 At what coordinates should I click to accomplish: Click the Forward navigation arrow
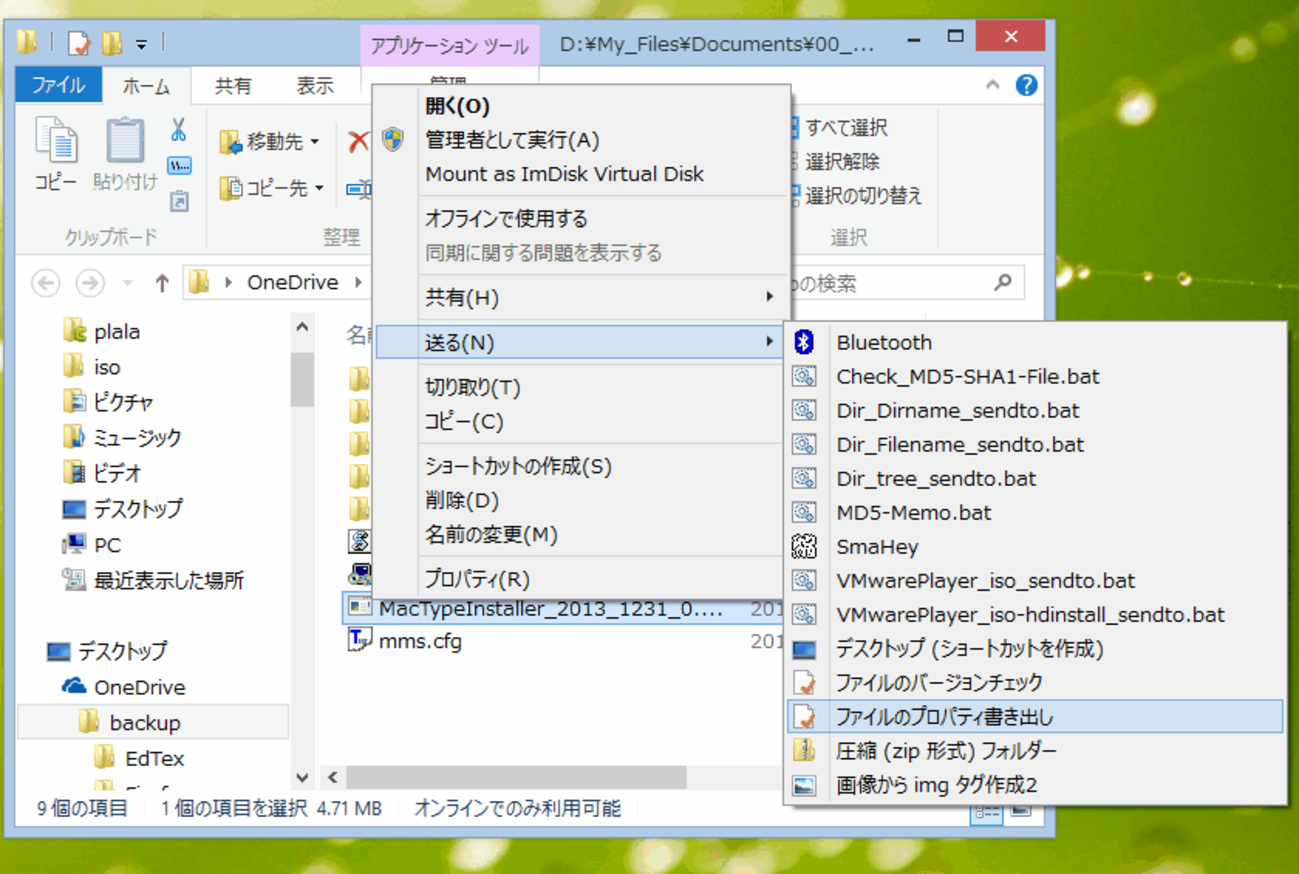tap(90, 283)
